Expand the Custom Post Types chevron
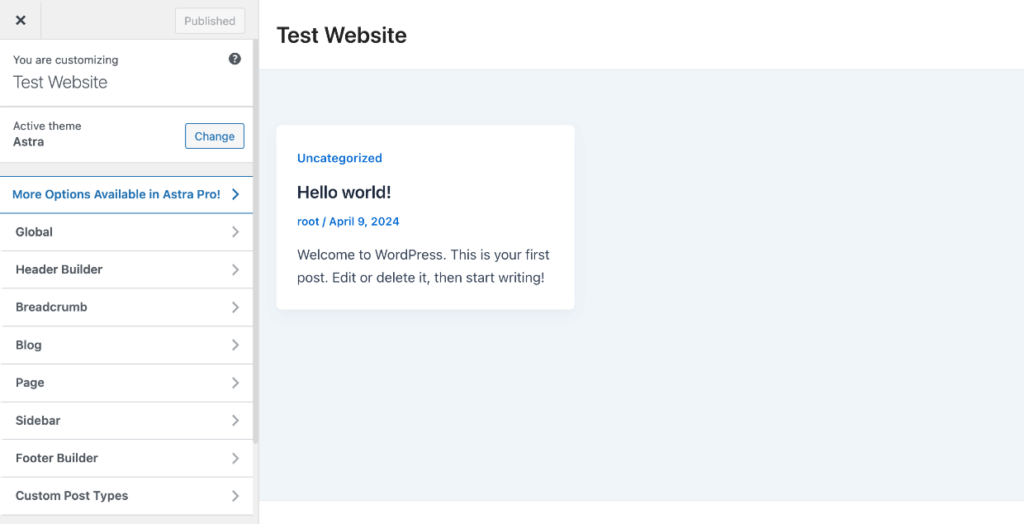Viewport: 1024px width, 524px height. [235, 496]
